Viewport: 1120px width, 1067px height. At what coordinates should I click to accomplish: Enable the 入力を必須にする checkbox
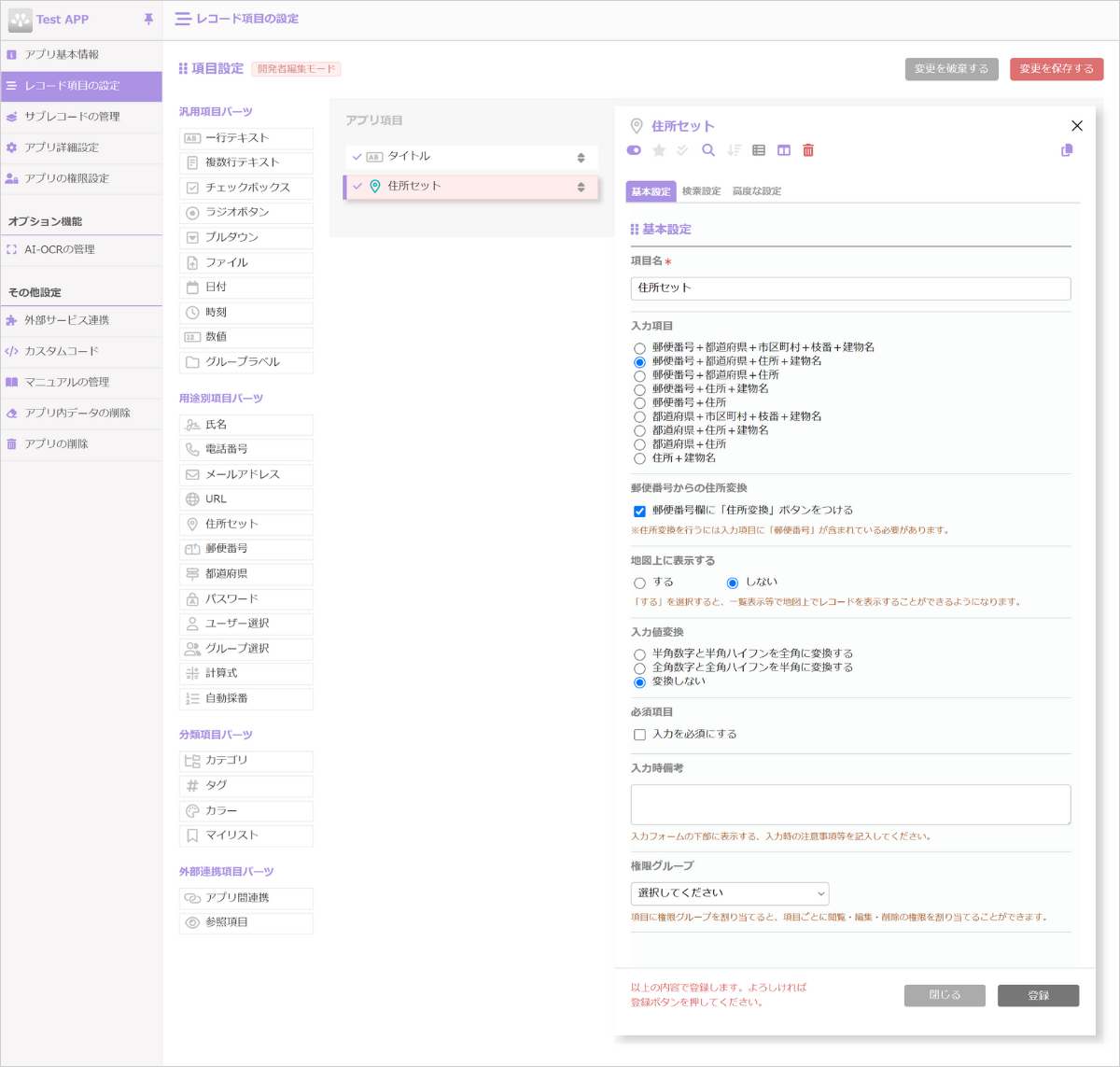tap(639, 735)
